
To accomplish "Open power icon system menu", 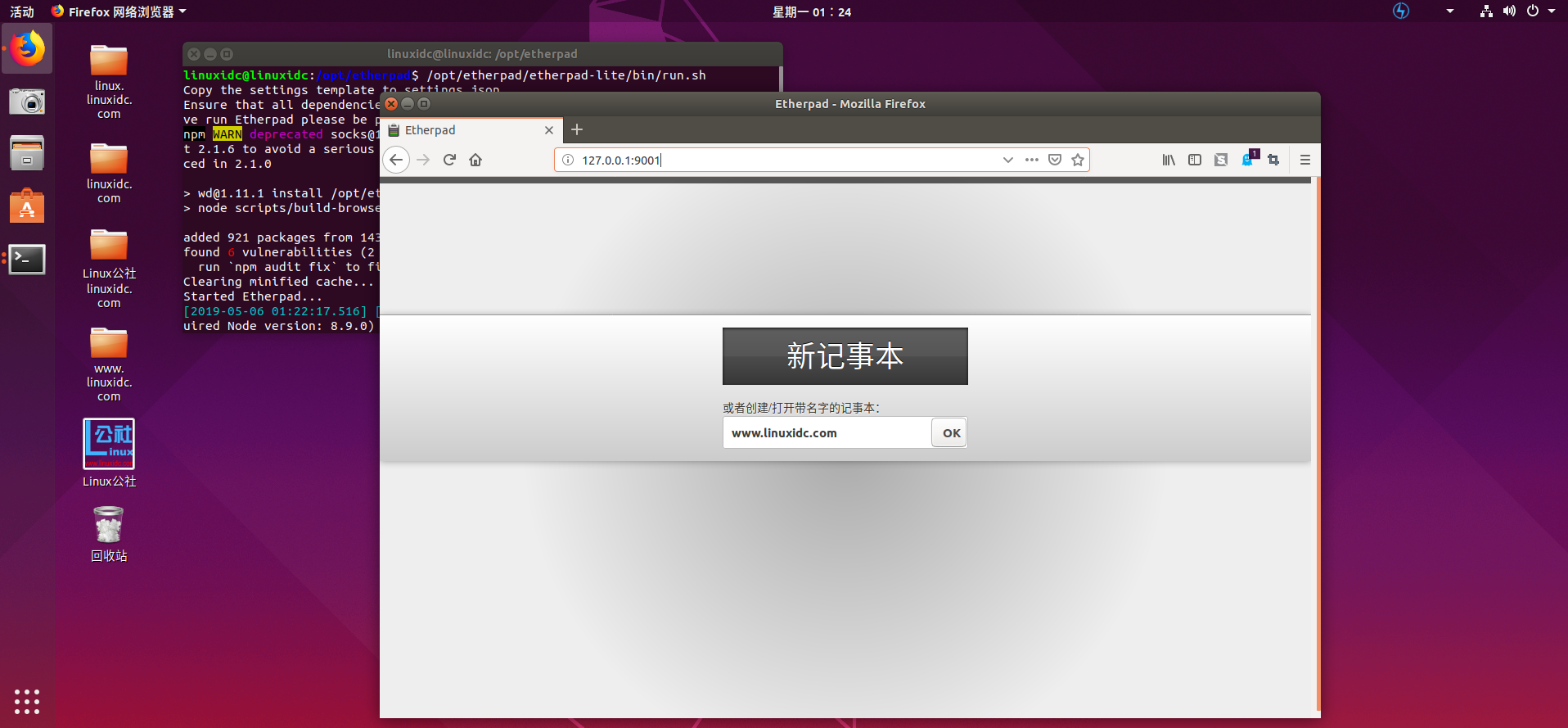I will click(1533, 11).
